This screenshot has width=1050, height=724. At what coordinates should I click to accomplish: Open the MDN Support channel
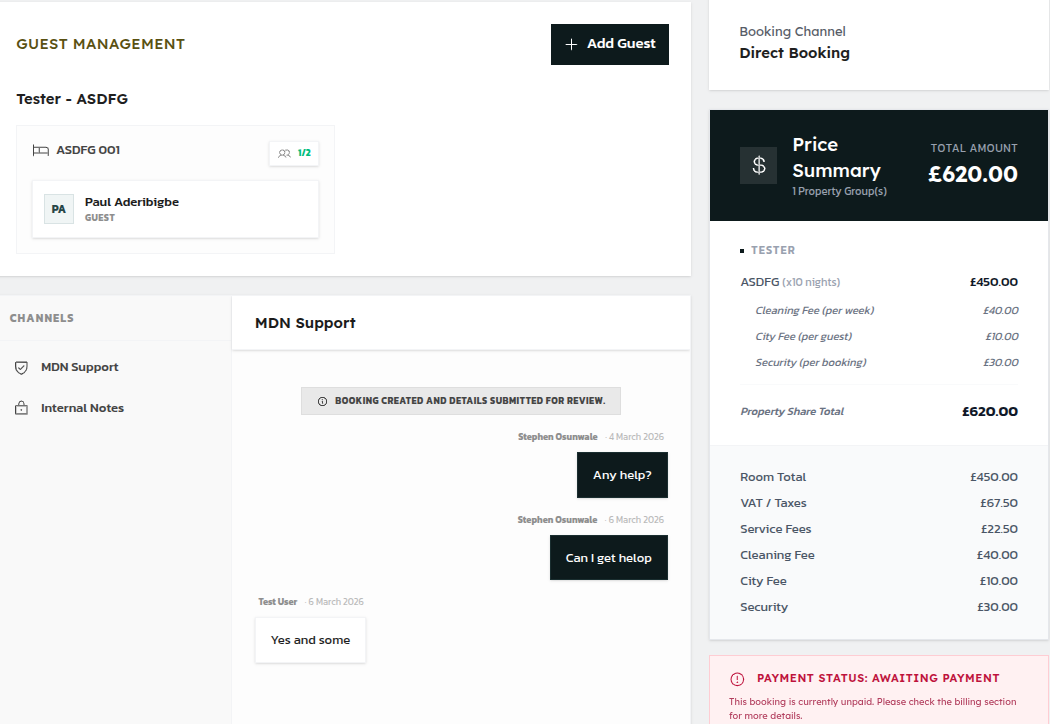[80, 367]
